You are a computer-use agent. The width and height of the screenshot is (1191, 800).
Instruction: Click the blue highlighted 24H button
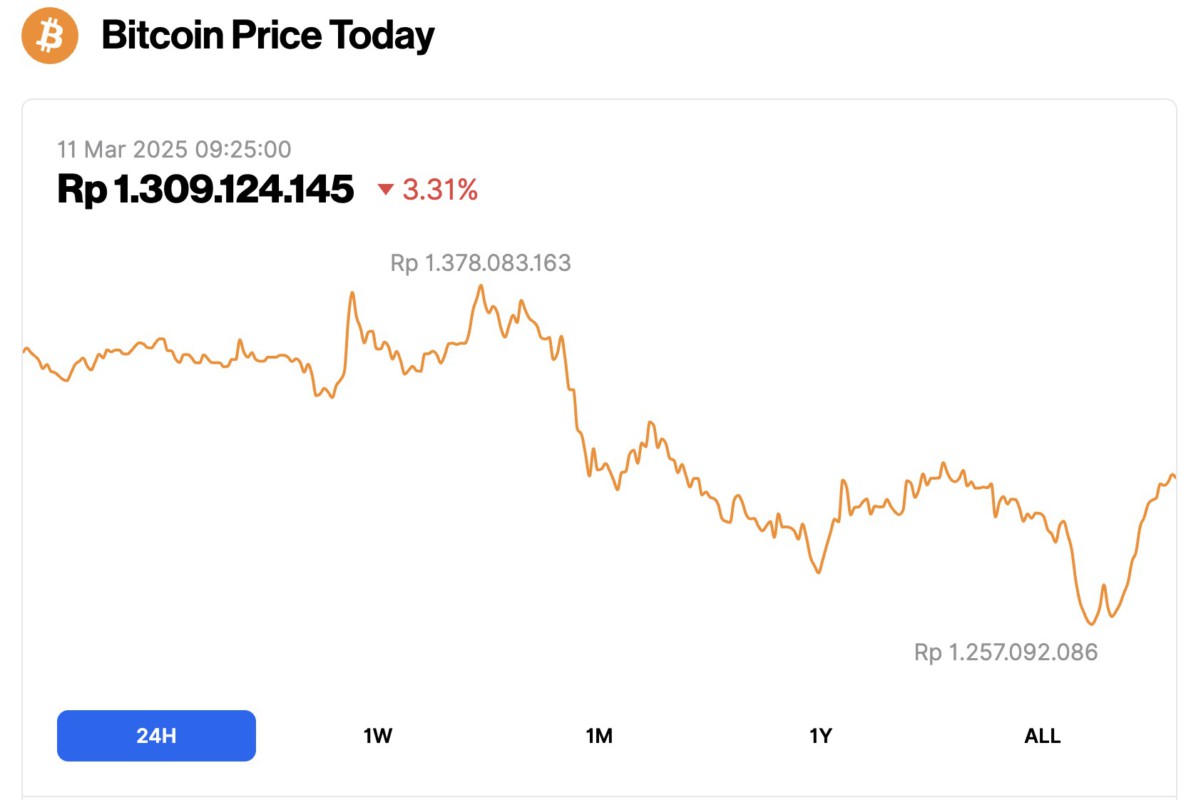(x=156, y=735)
